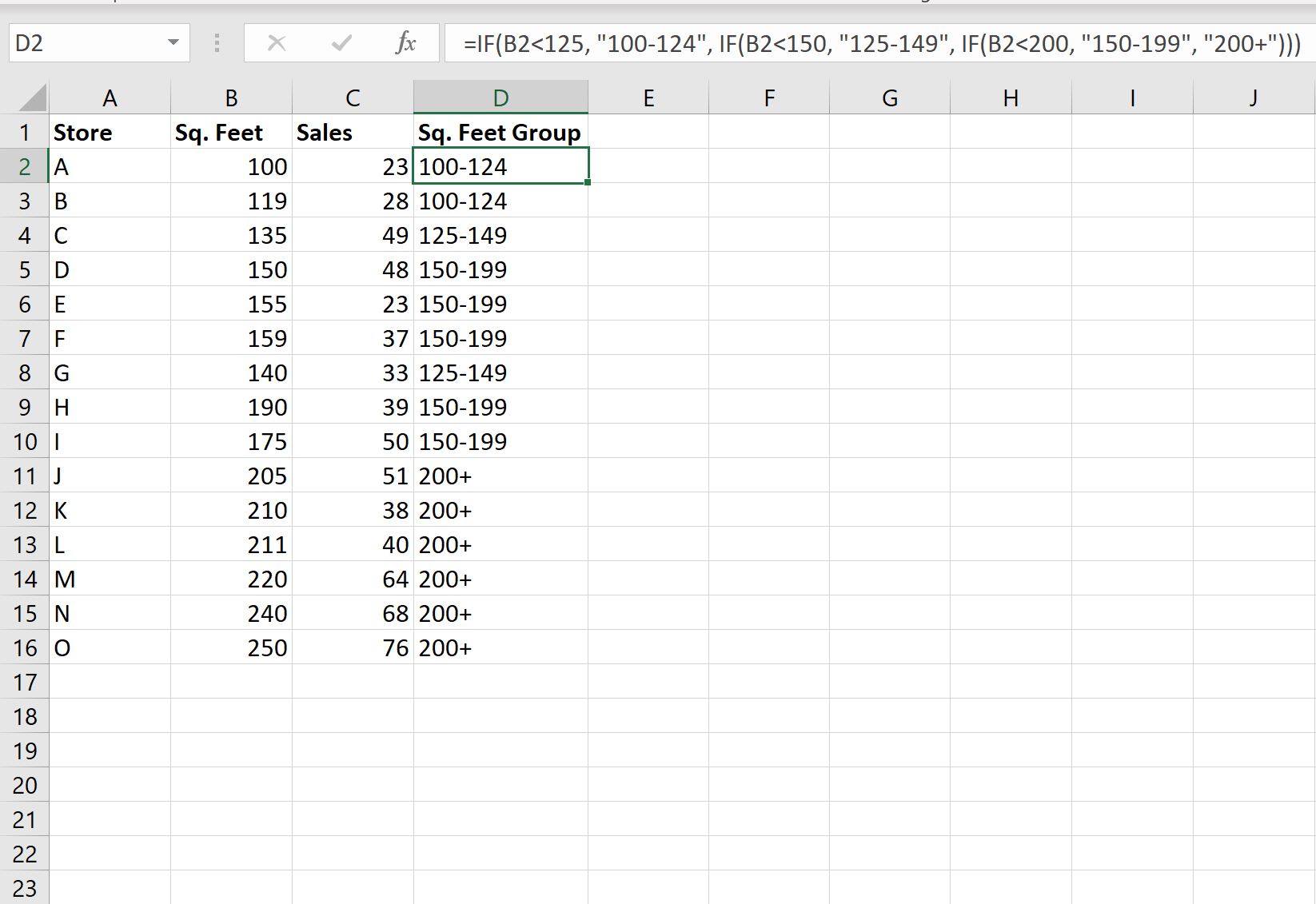
Task: Select the cell containing Store header
Action: pyautogui.click(x=110, y=132)
